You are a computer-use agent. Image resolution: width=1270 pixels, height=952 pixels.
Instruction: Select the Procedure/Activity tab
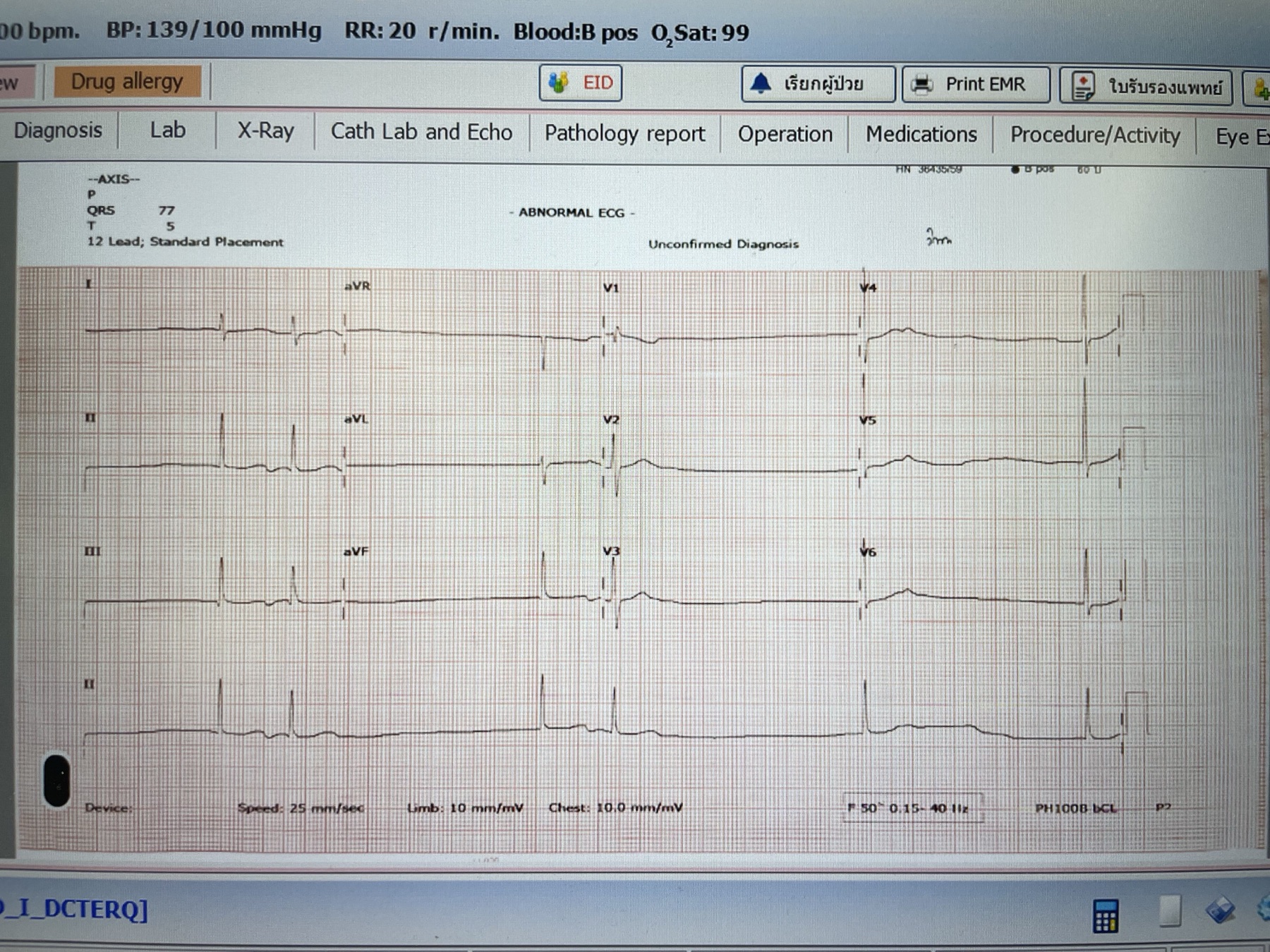tap(1094, 135)
